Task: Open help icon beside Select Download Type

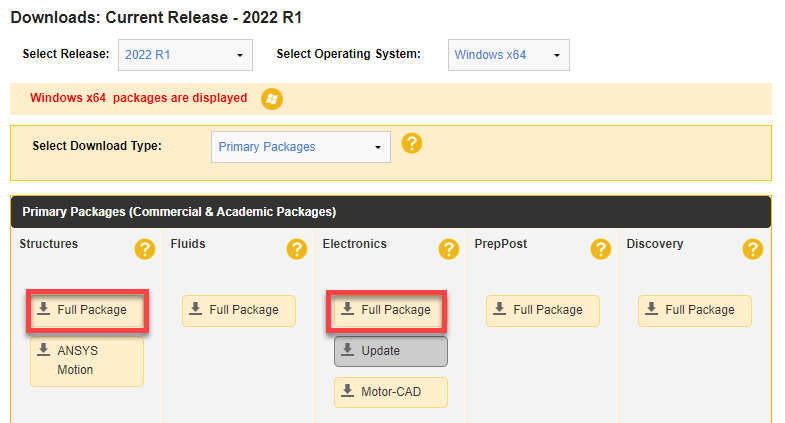Action: 412,143
